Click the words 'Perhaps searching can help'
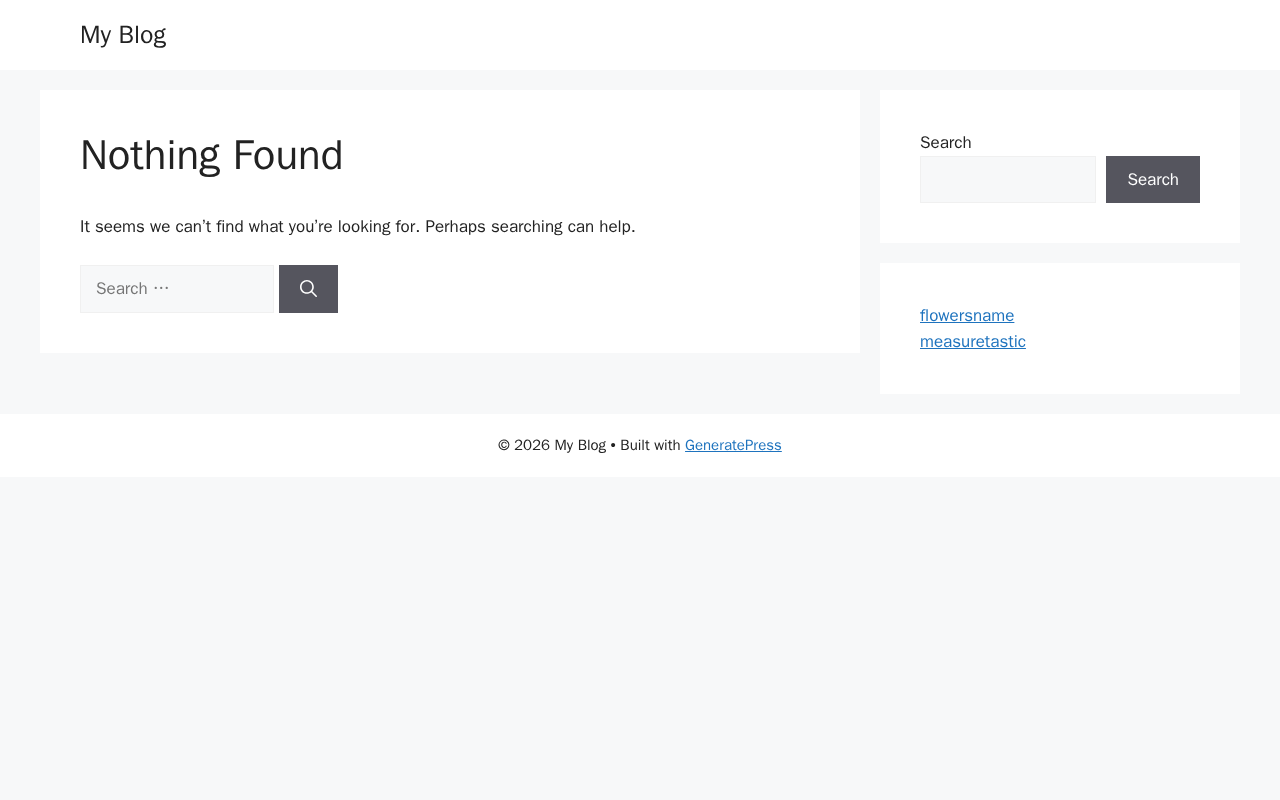The width and height of the screenshot is (1280, 800). 528,227
